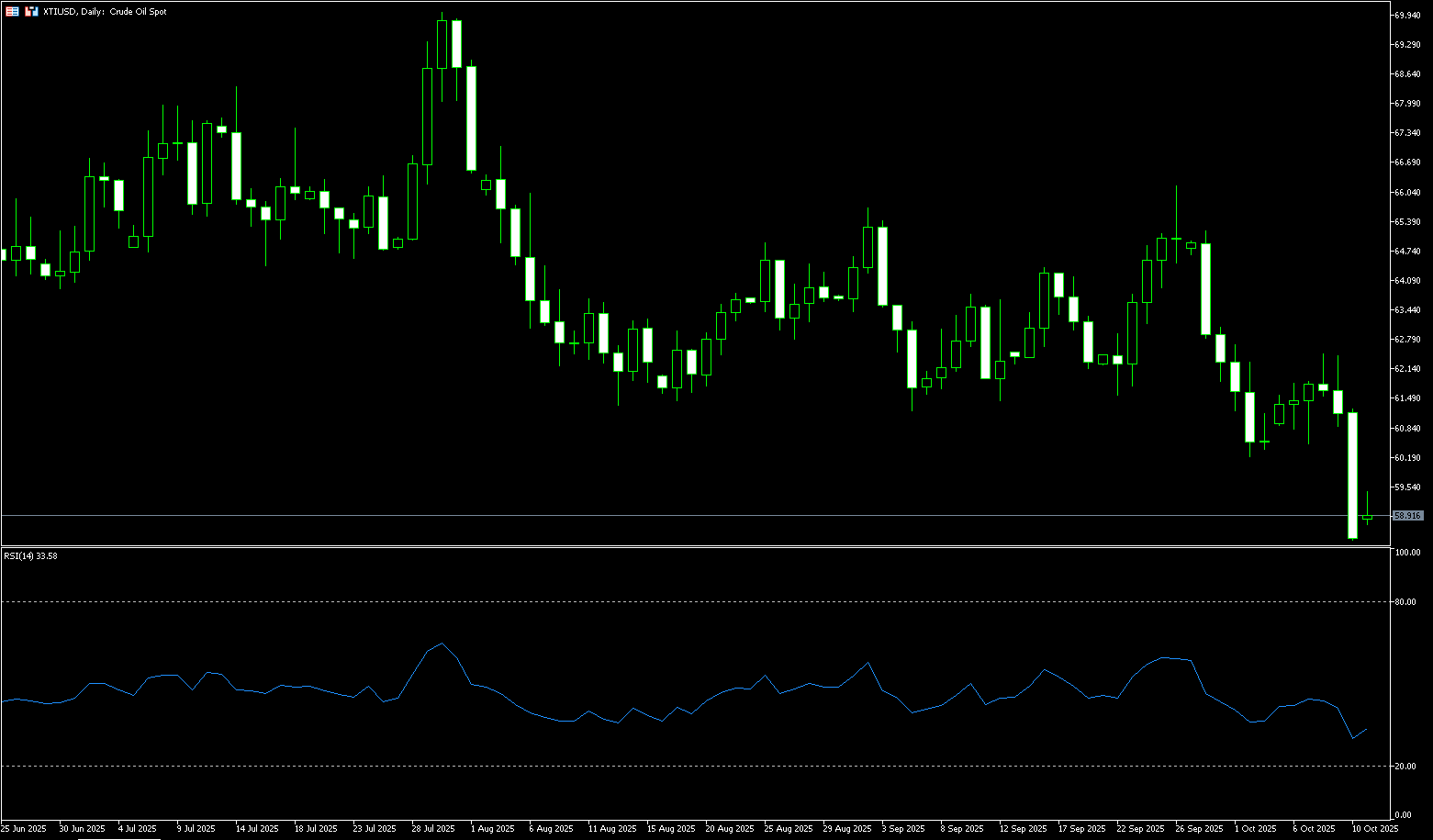Click the current price tag 58.916
Screen dimensions: 1433x840
coord(1407,516)
